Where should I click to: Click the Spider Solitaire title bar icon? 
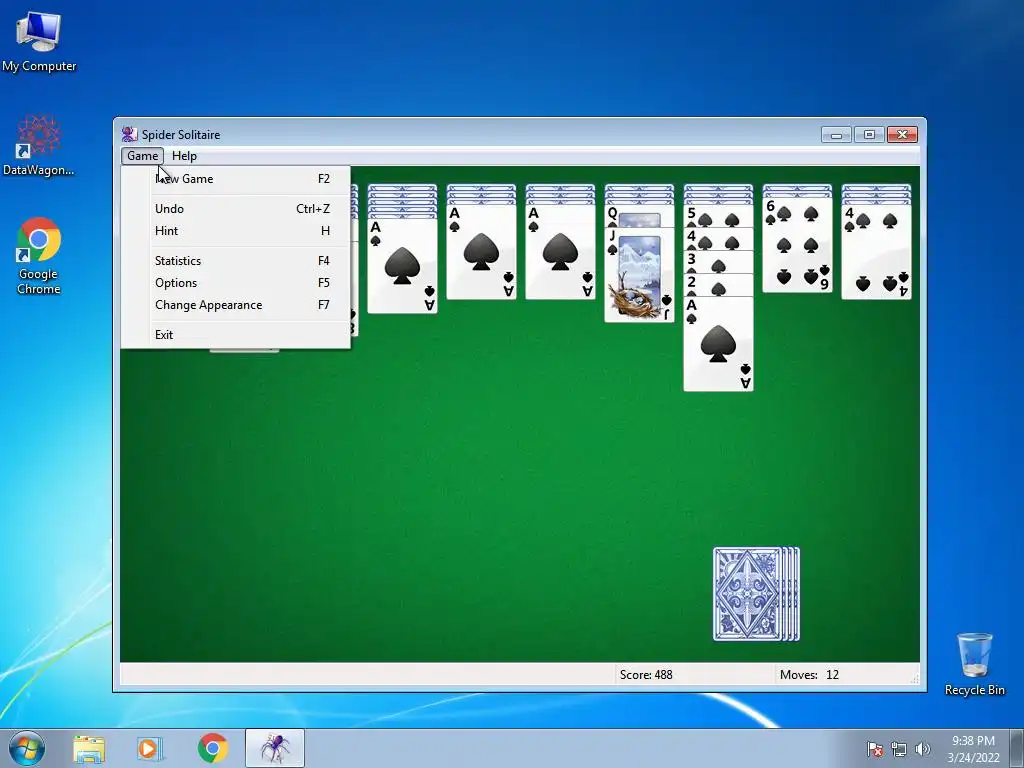click(129, 135)
